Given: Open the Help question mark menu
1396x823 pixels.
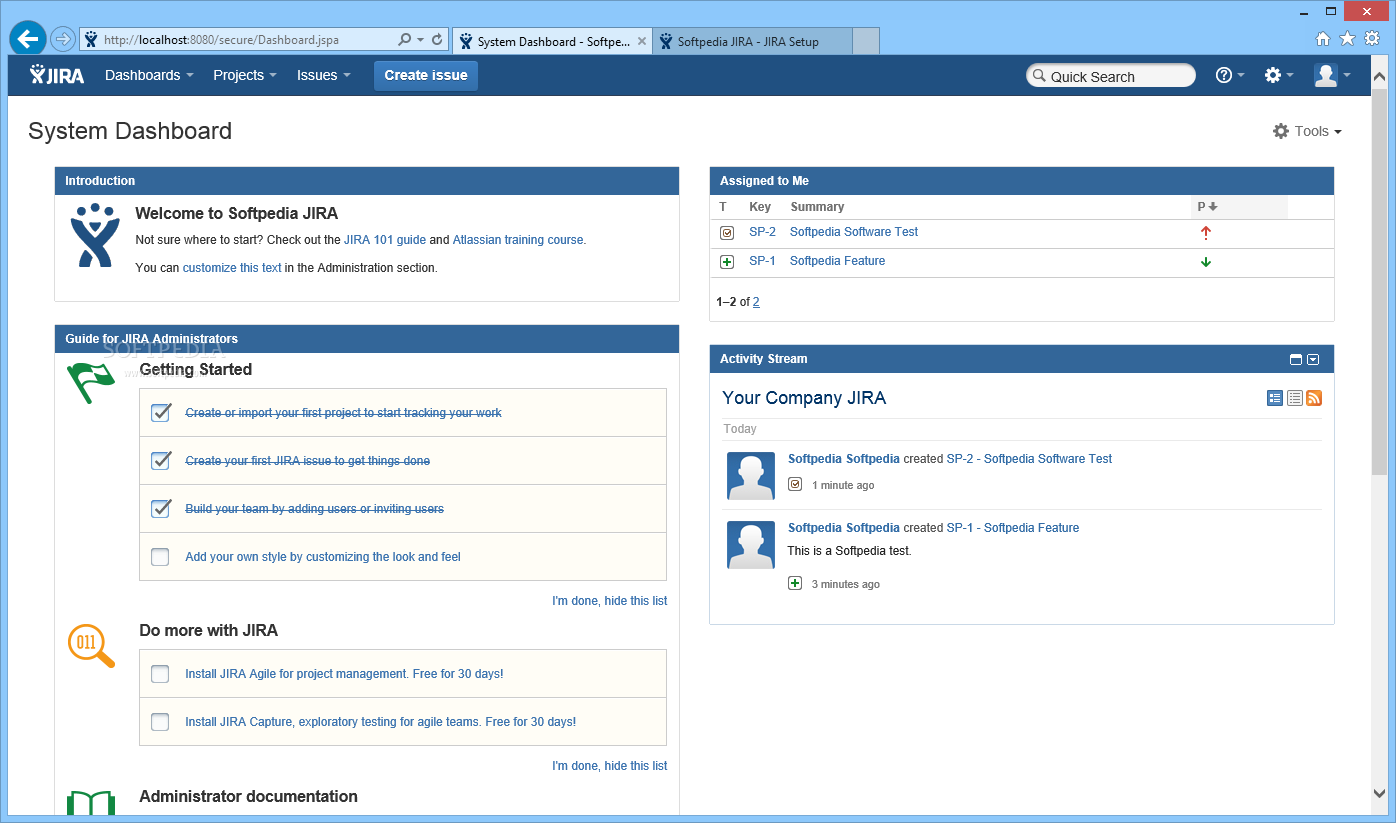Looking at the screenshot, I should 1230,75.
